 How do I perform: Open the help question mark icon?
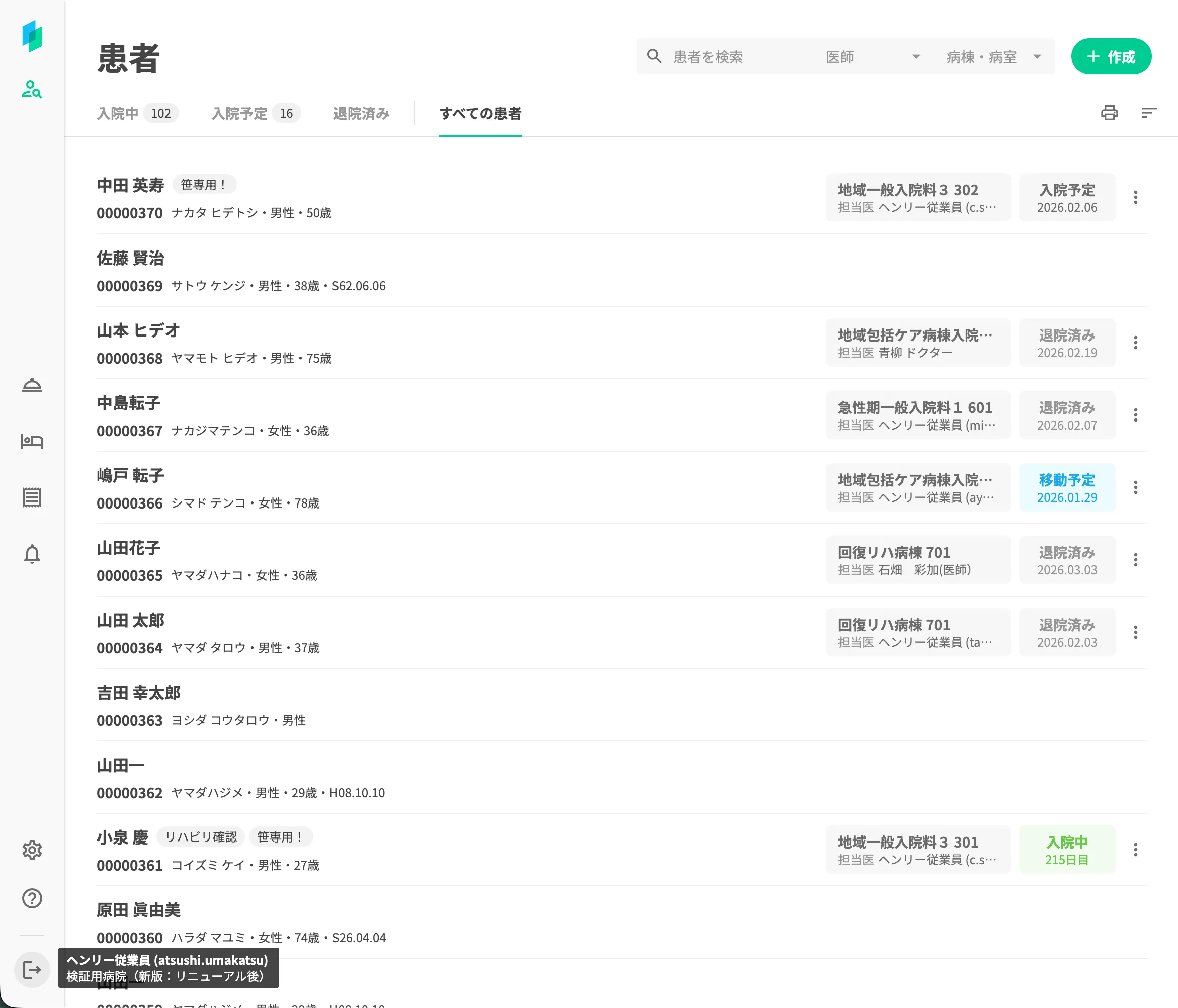coord(32,898)
